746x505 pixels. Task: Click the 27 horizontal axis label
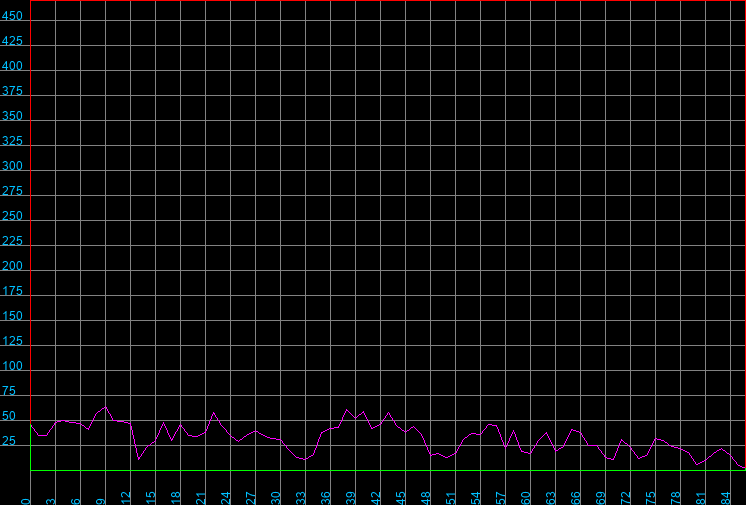pos(251,498)
